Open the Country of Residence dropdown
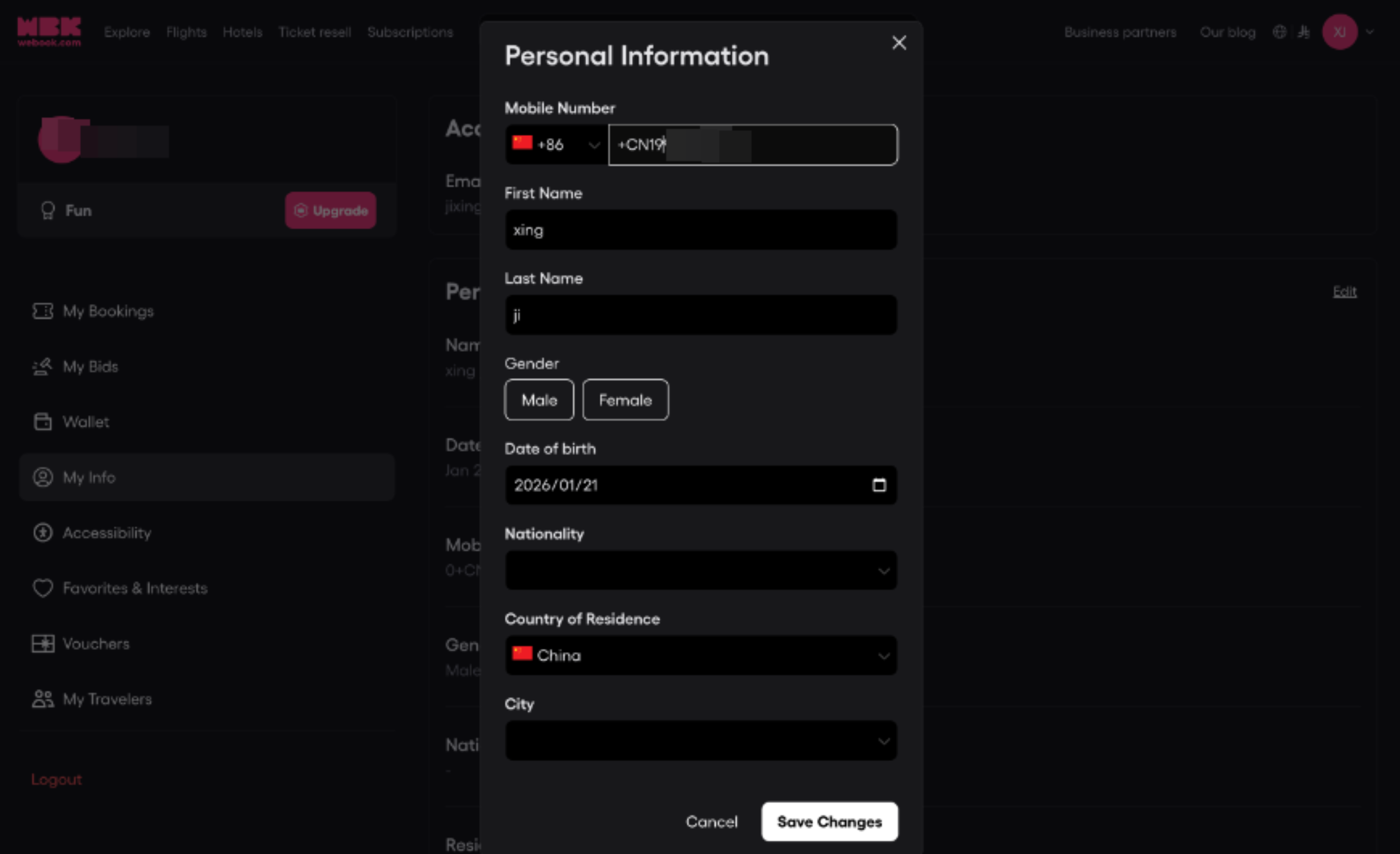The width and height of the screenshot is (1400, 854). 700,656
